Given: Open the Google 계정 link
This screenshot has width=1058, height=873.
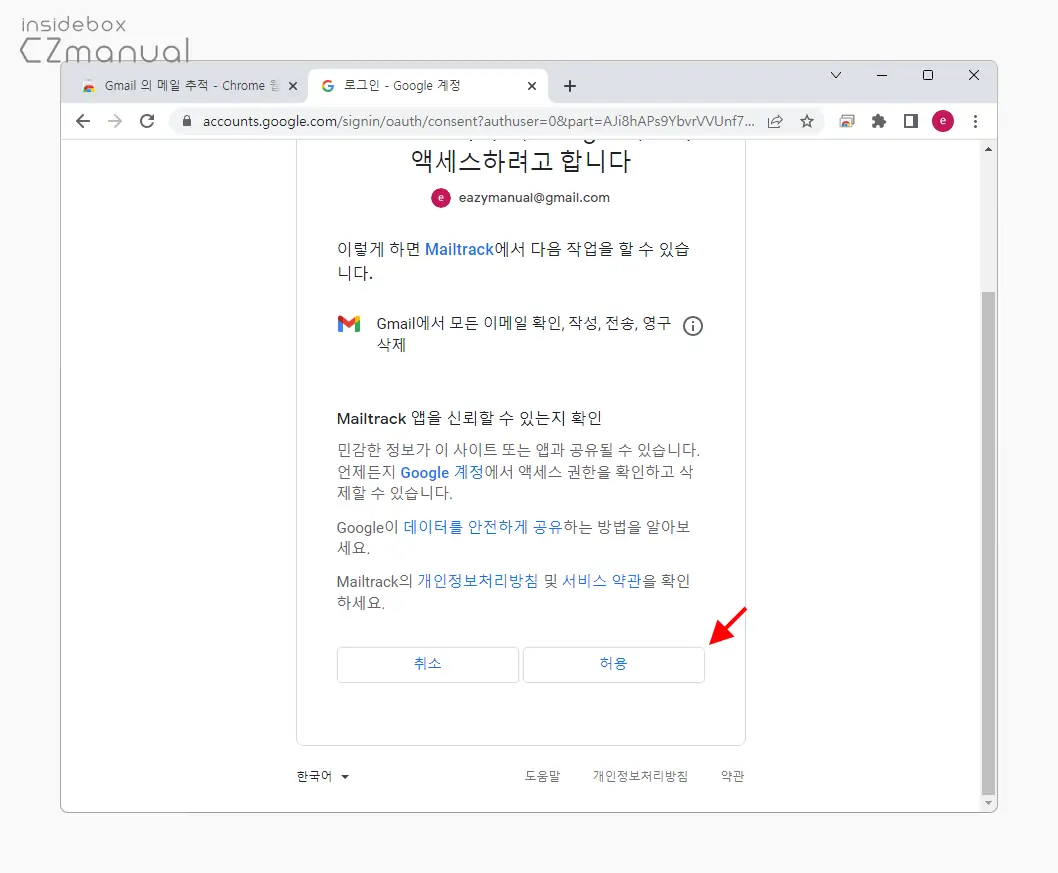Looking at the screenshot, I should 442,472.
